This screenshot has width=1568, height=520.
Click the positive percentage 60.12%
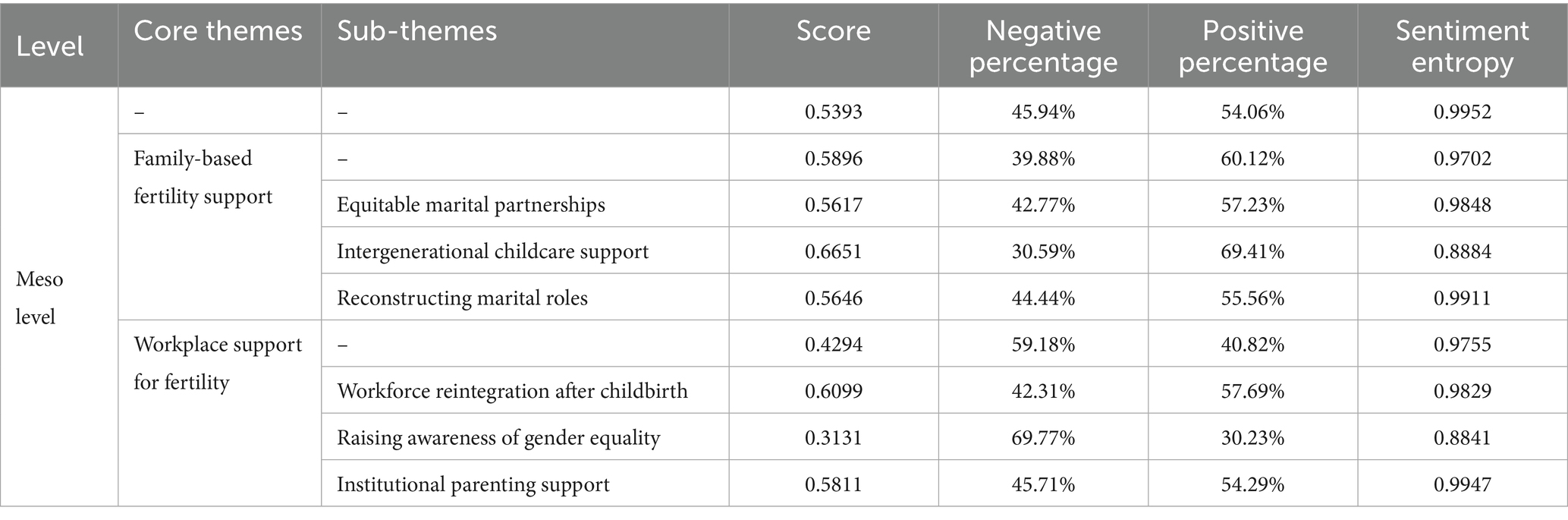point(1252,159)
